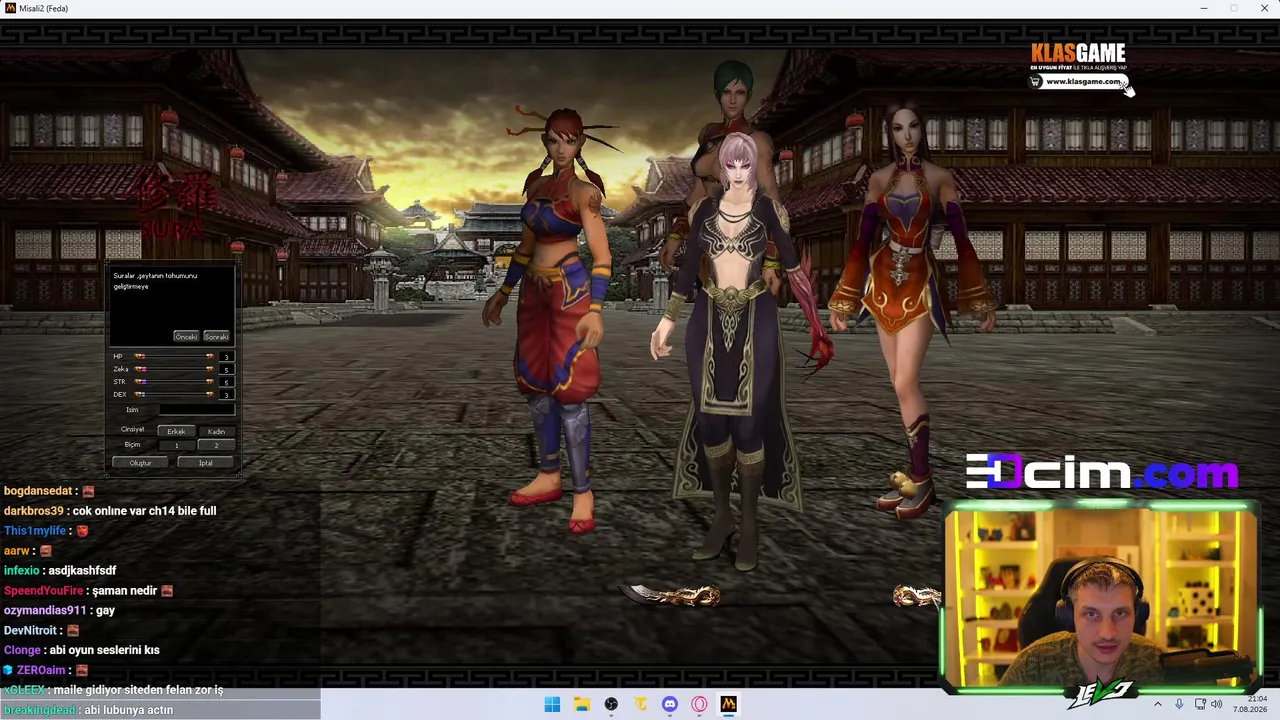Screen dimensions: 1280x720
Task: Click the DEX stat gauge bar
Action: 175,394
